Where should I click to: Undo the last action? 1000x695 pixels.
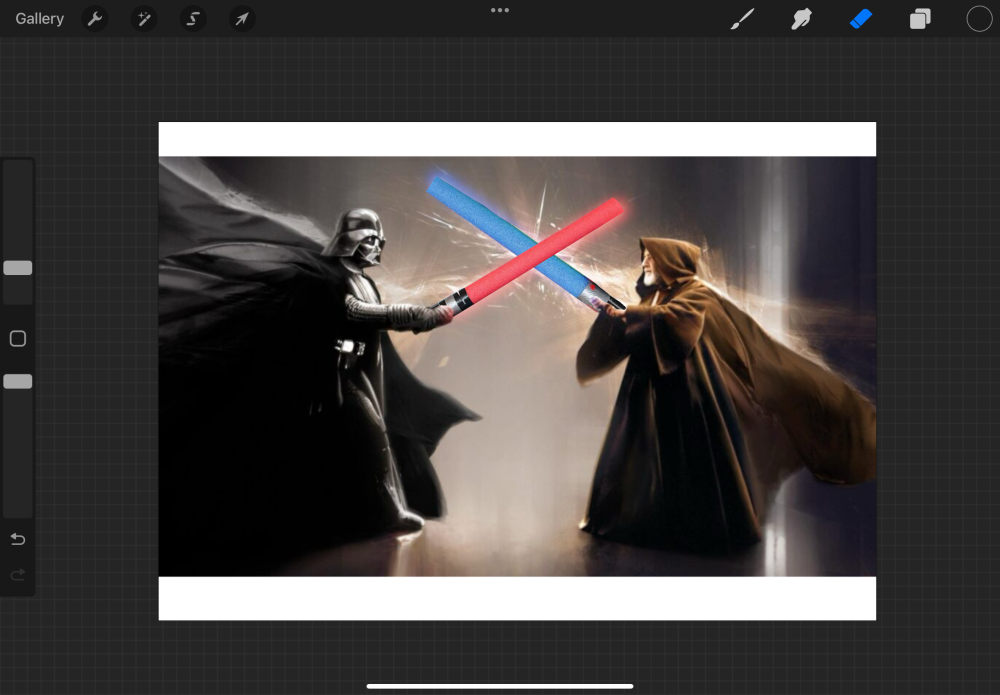[18, 539]
